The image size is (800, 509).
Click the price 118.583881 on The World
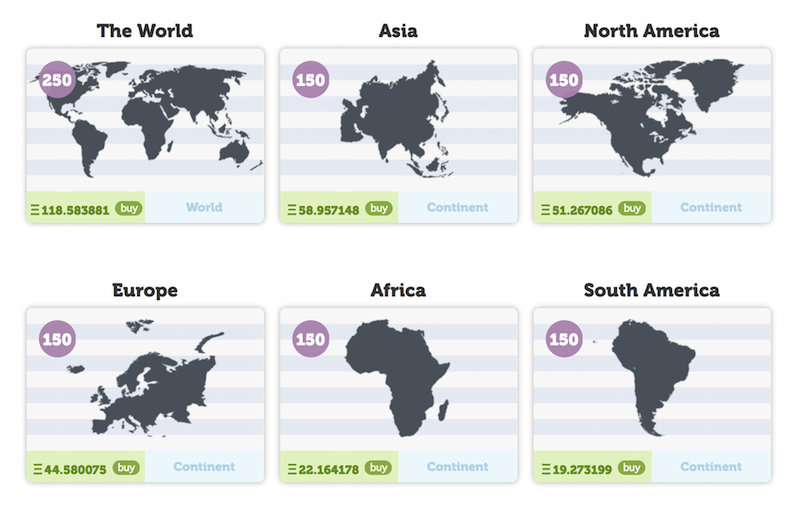coord(75,210)
